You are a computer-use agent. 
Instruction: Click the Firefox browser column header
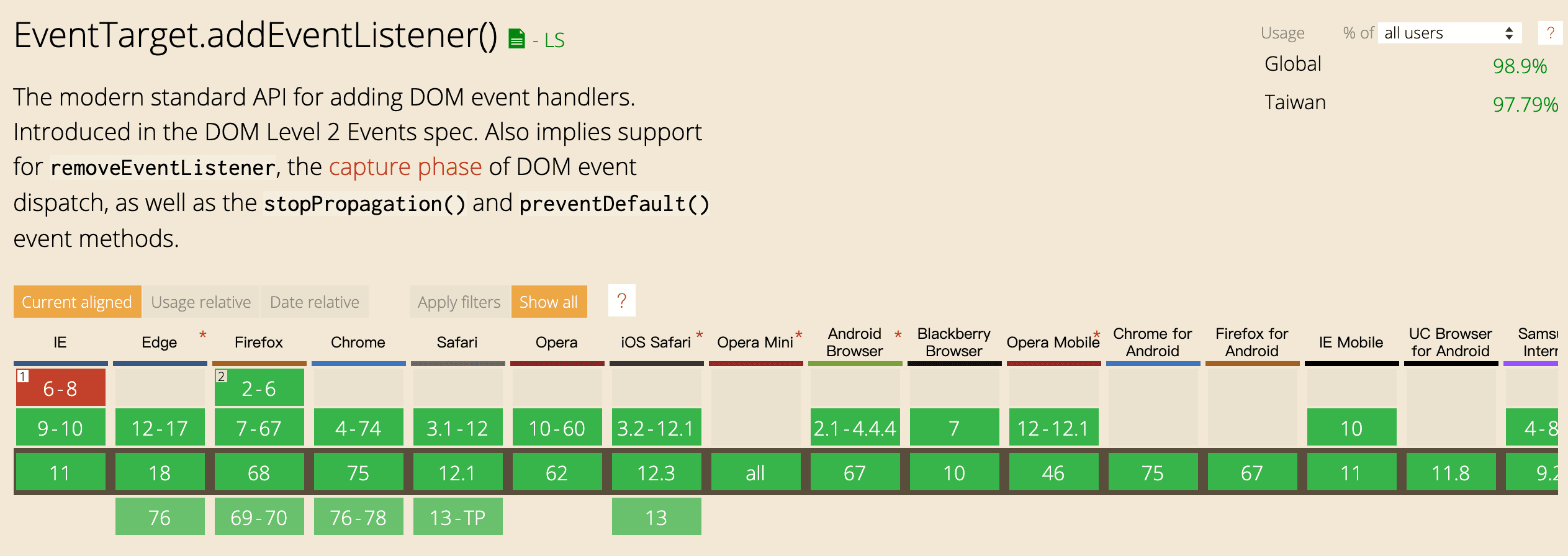coord(258,343)
